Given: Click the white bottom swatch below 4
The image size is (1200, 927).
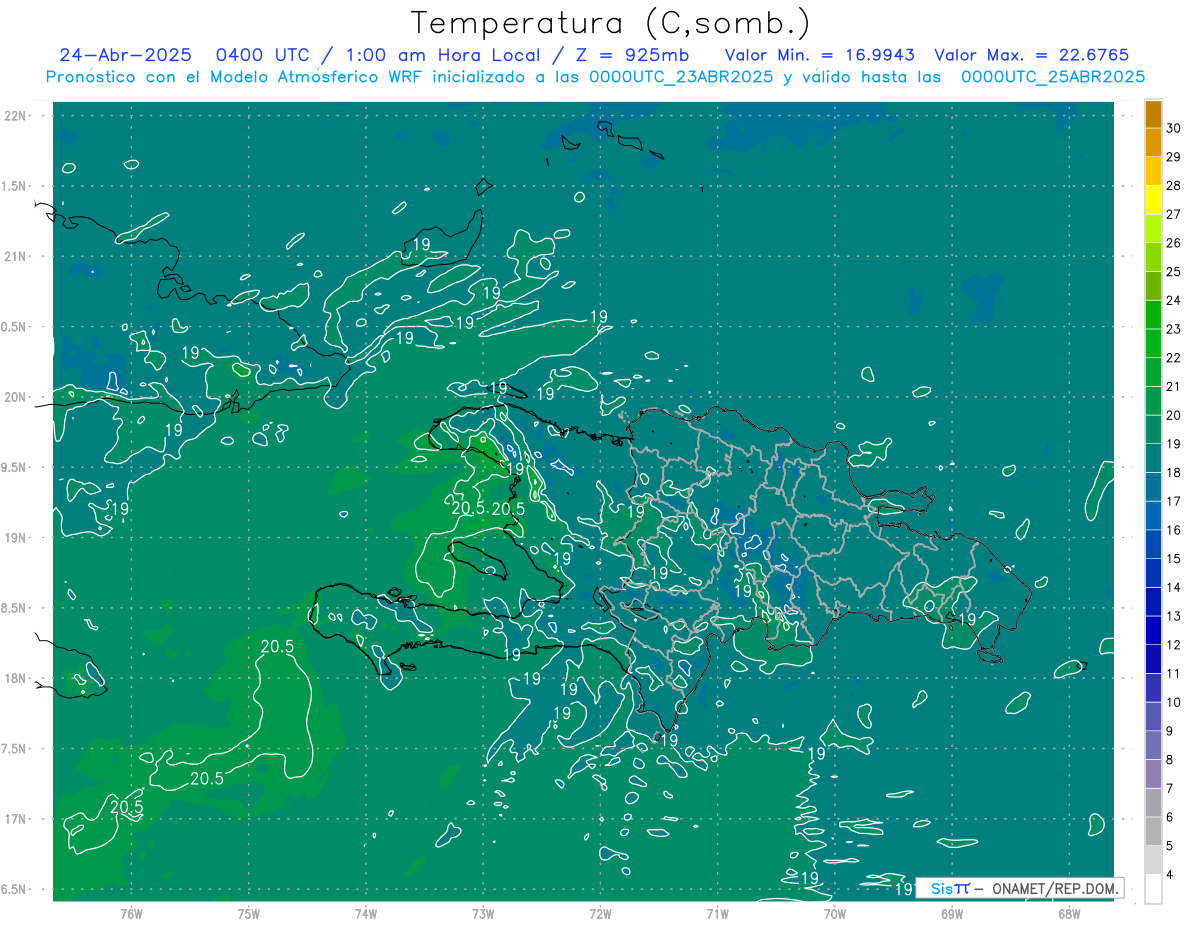Looking at the screenshot, I should (1153, 889).
